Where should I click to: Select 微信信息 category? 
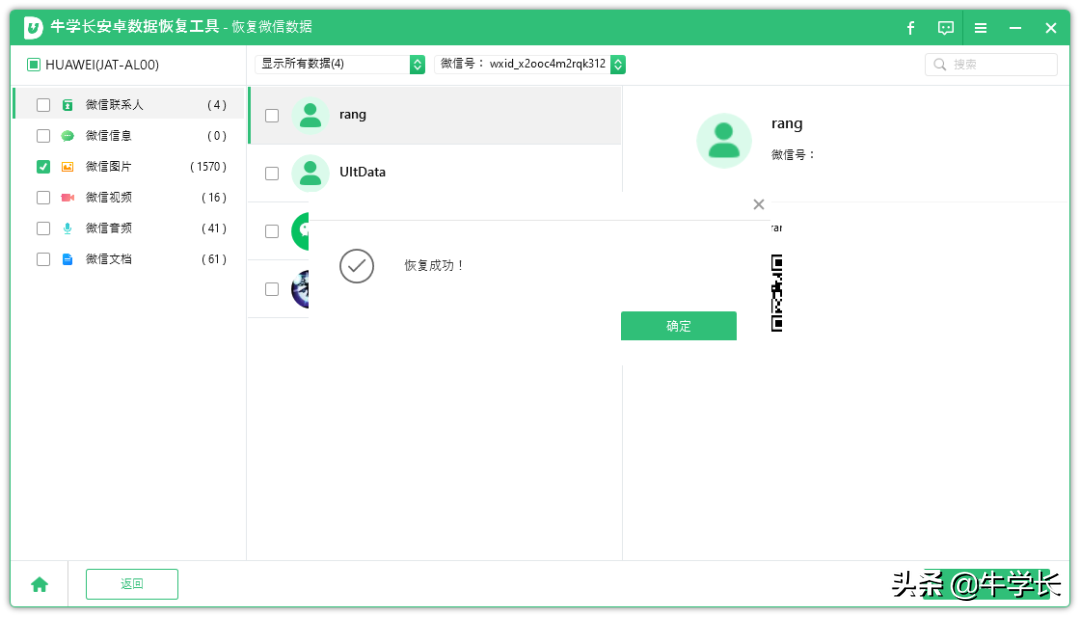[x=129, y=136]
